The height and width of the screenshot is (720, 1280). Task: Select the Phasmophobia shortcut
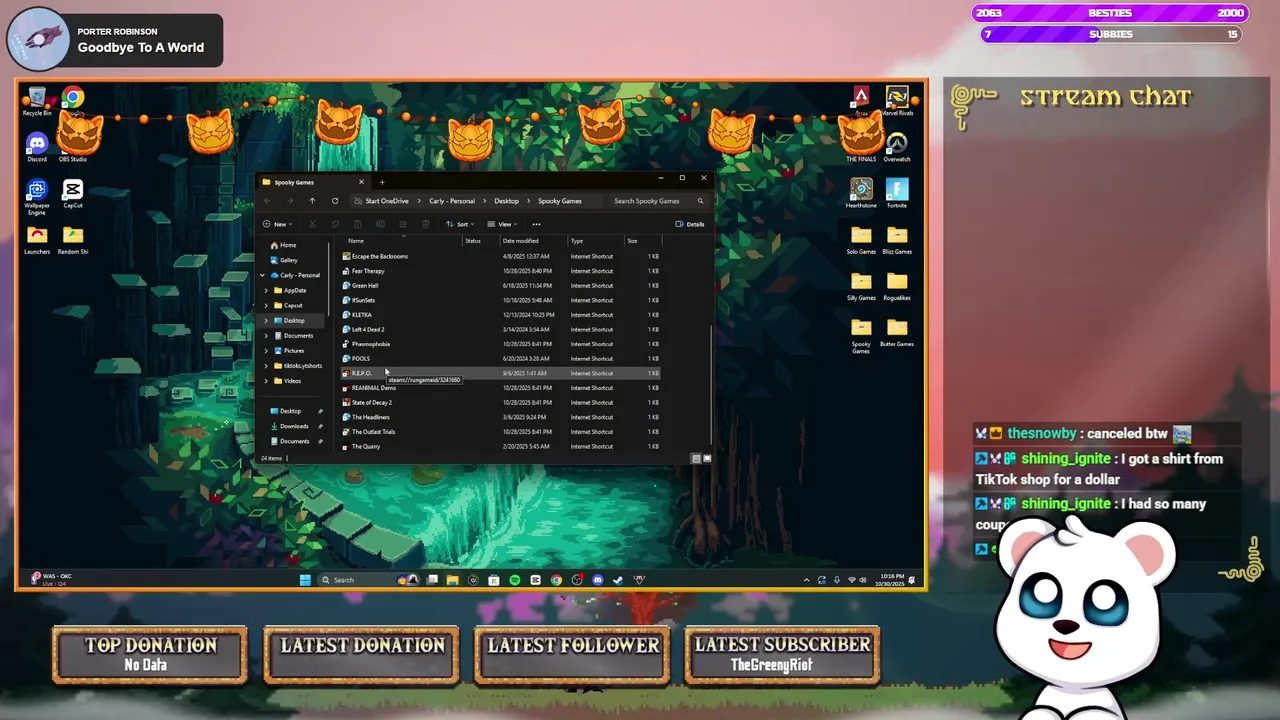click(370, 344)
